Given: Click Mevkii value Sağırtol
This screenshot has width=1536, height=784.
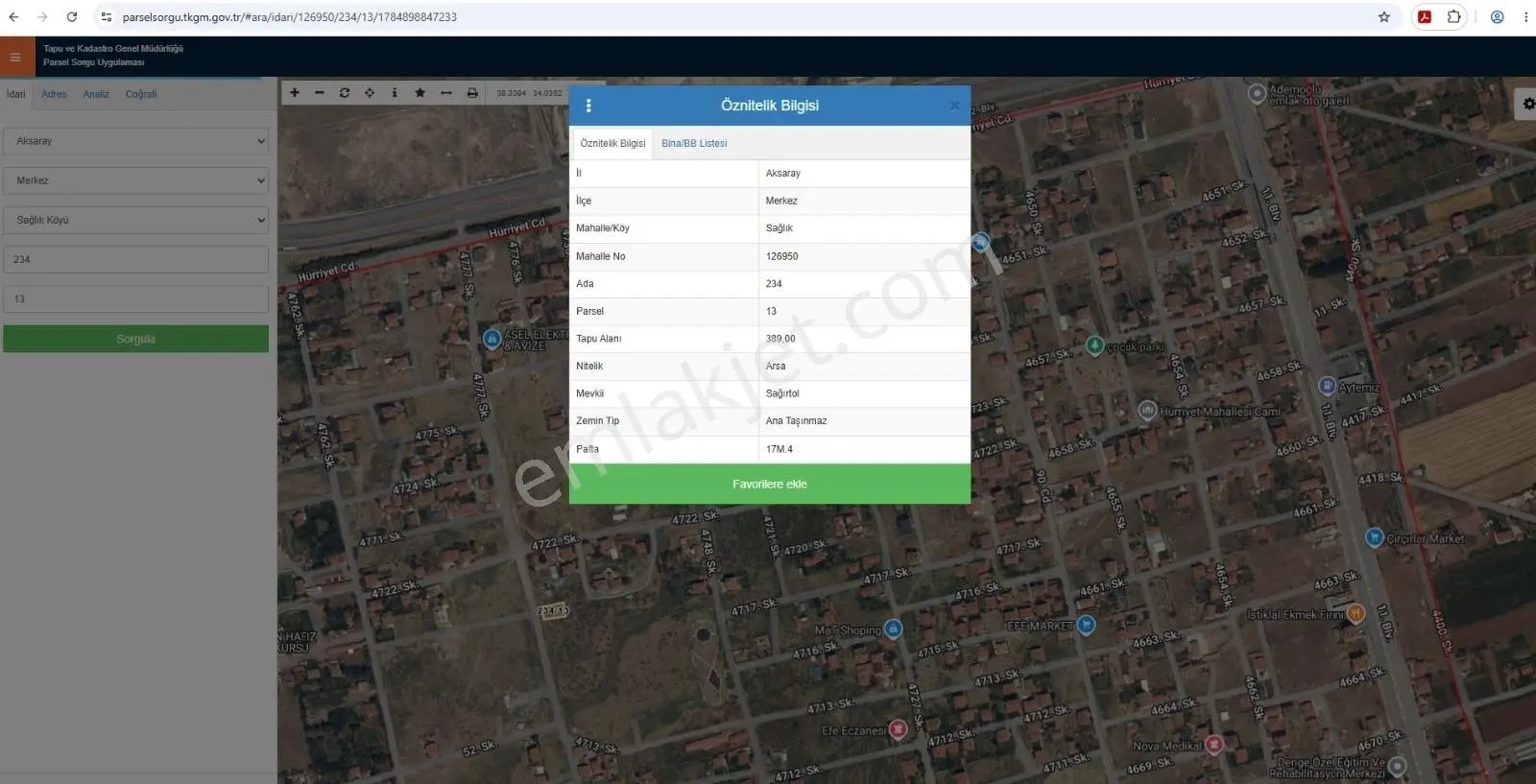Looking at the screenshot, I should (782, 393).
